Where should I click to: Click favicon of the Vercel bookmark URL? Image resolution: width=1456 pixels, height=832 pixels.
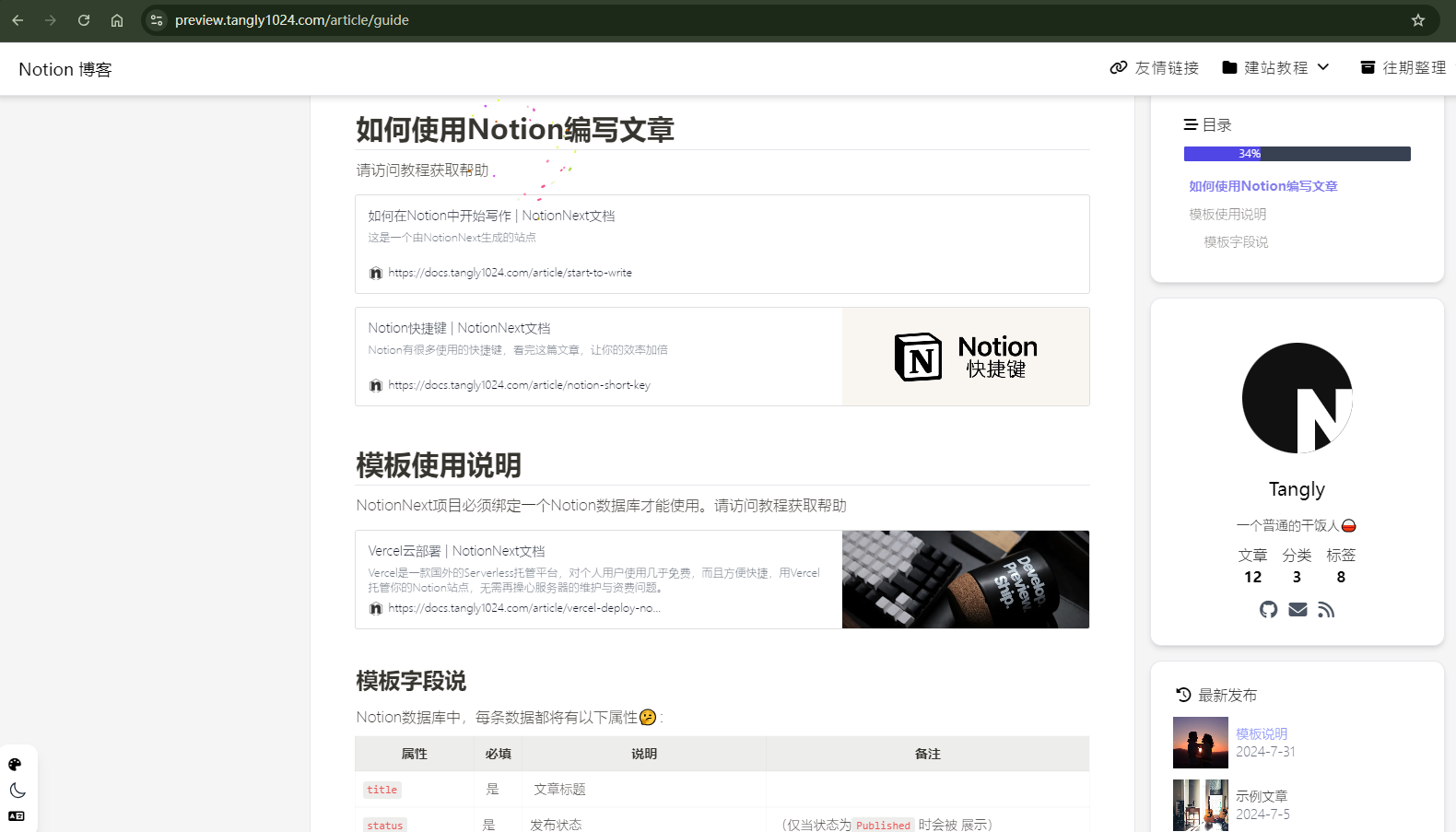[376, 608]
